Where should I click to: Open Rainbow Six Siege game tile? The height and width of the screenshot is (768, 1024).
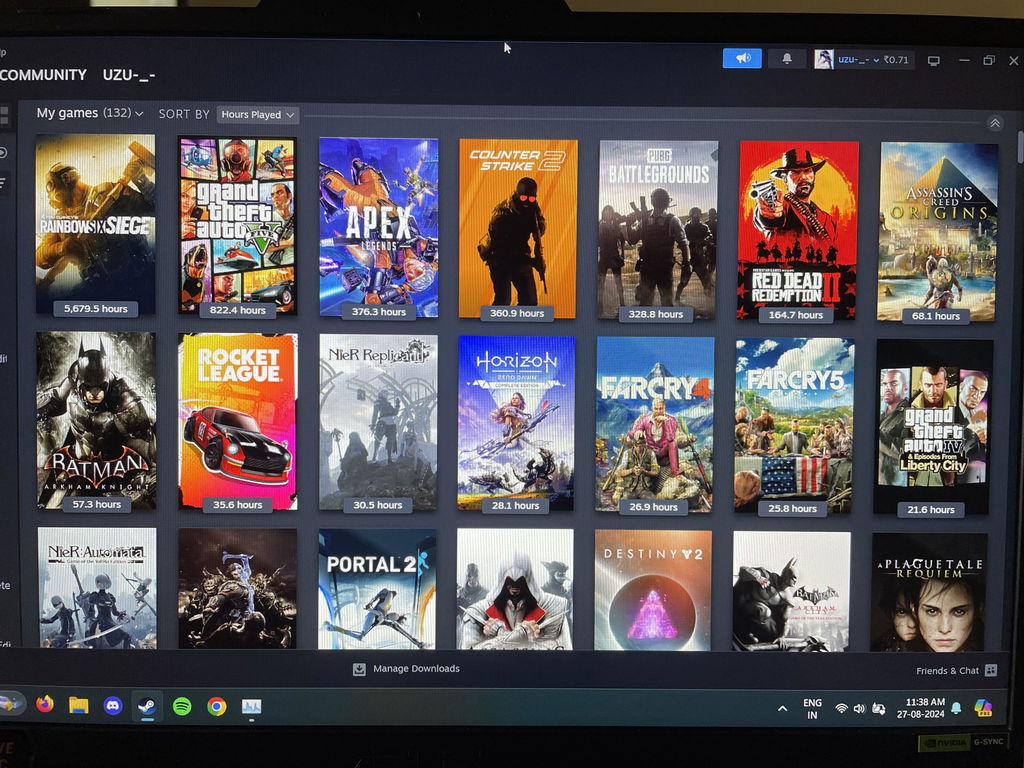point(95,224)
